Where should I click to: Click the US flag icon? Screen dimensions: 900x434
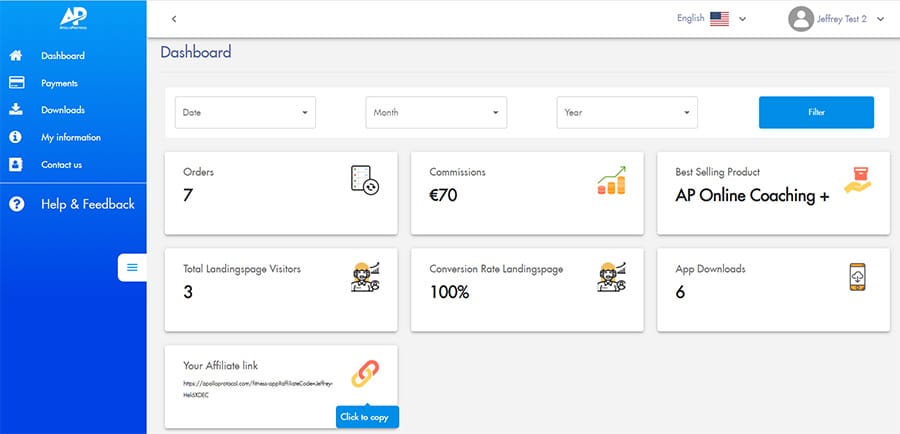719,19
